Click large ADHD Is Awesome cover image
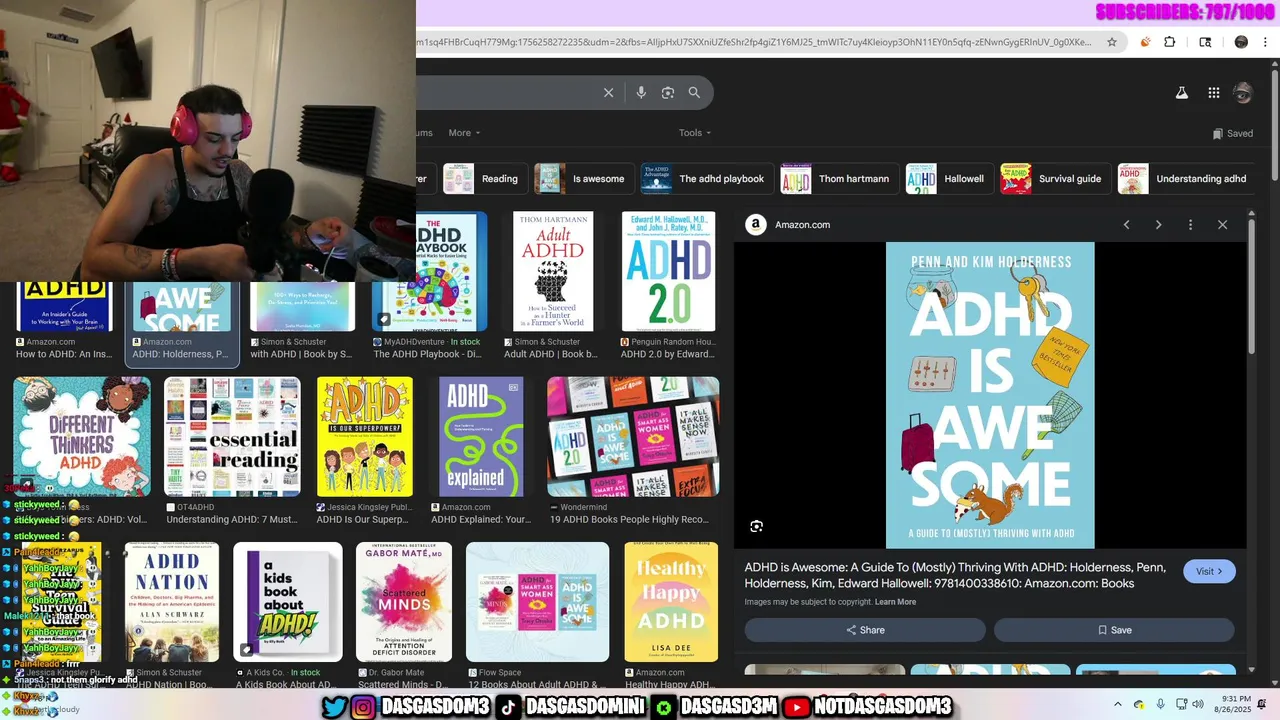Image resolution: width=1280 pixels, height=720 pixels. 990,395
